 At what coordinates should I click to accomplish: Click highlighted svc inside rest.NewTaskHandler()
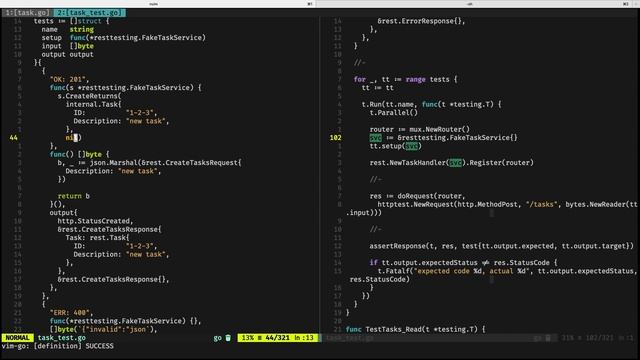pyautogui.click(x=455, y=162)
